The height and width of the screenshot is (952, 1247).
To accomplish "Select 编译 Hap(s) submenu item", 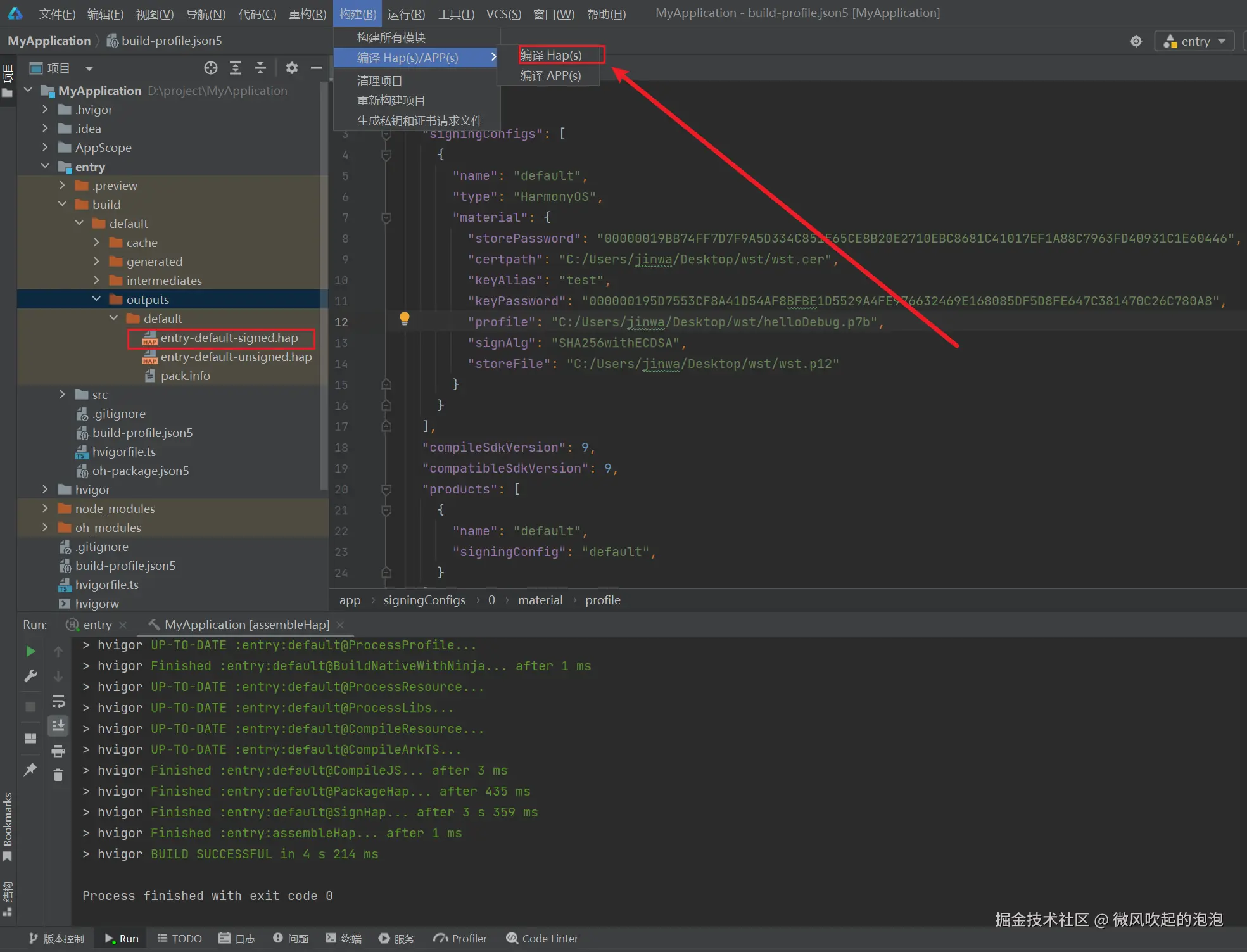I will pos(551,55).
